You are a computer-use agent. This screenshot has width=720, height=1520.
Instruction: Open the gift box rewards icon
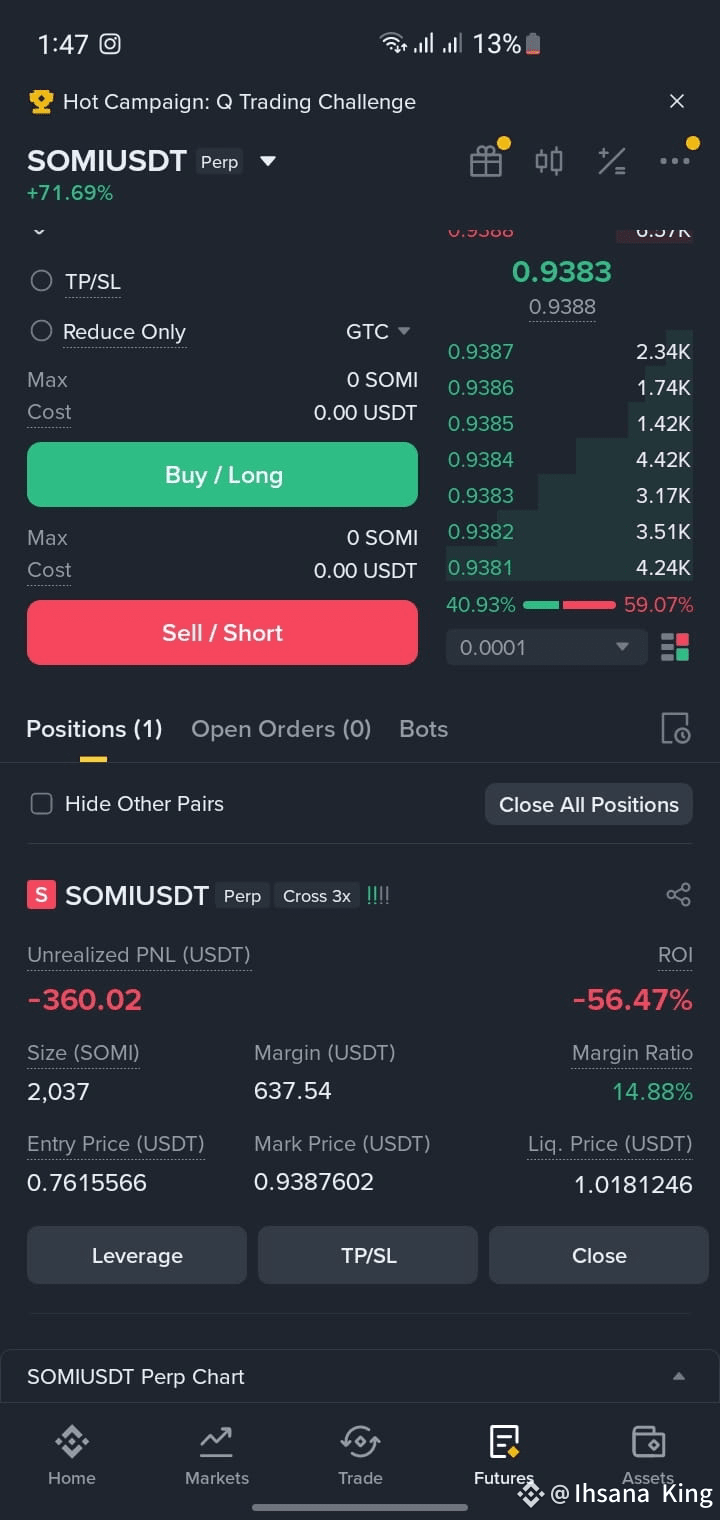(486, 161)
